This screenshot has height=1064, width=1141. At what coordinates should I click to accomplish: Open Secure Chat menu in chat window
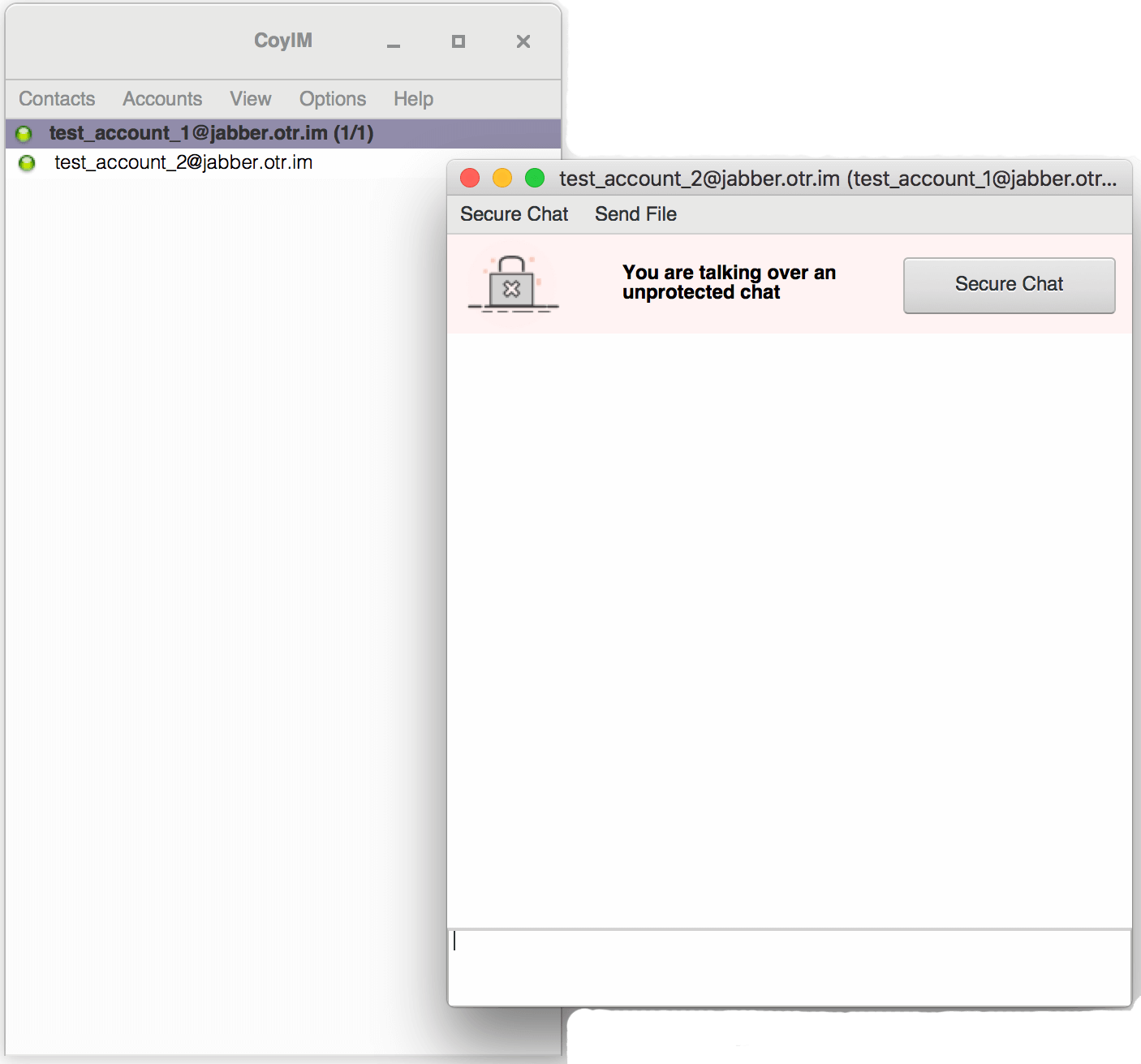(514, 214)
